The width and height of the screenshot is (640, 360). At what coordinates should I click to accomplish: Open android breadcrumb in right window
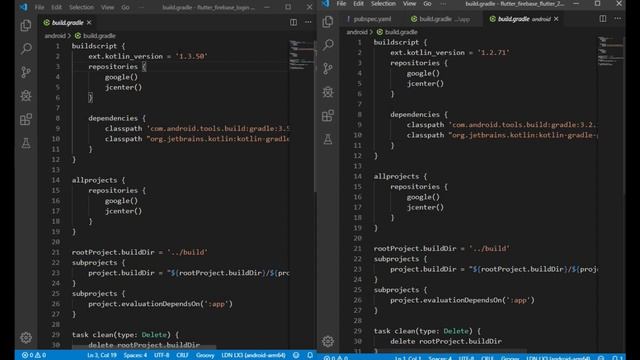[x=357, y=32]
